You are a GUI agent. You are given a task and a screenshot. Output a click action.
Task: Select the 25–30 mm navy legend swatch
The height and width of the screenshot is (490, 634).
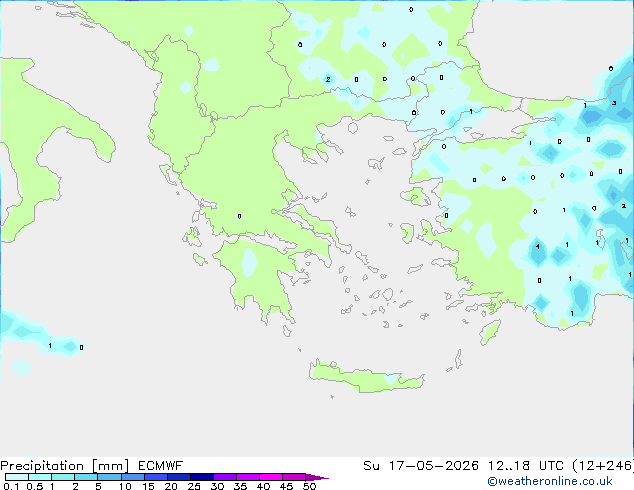point(202,477)
